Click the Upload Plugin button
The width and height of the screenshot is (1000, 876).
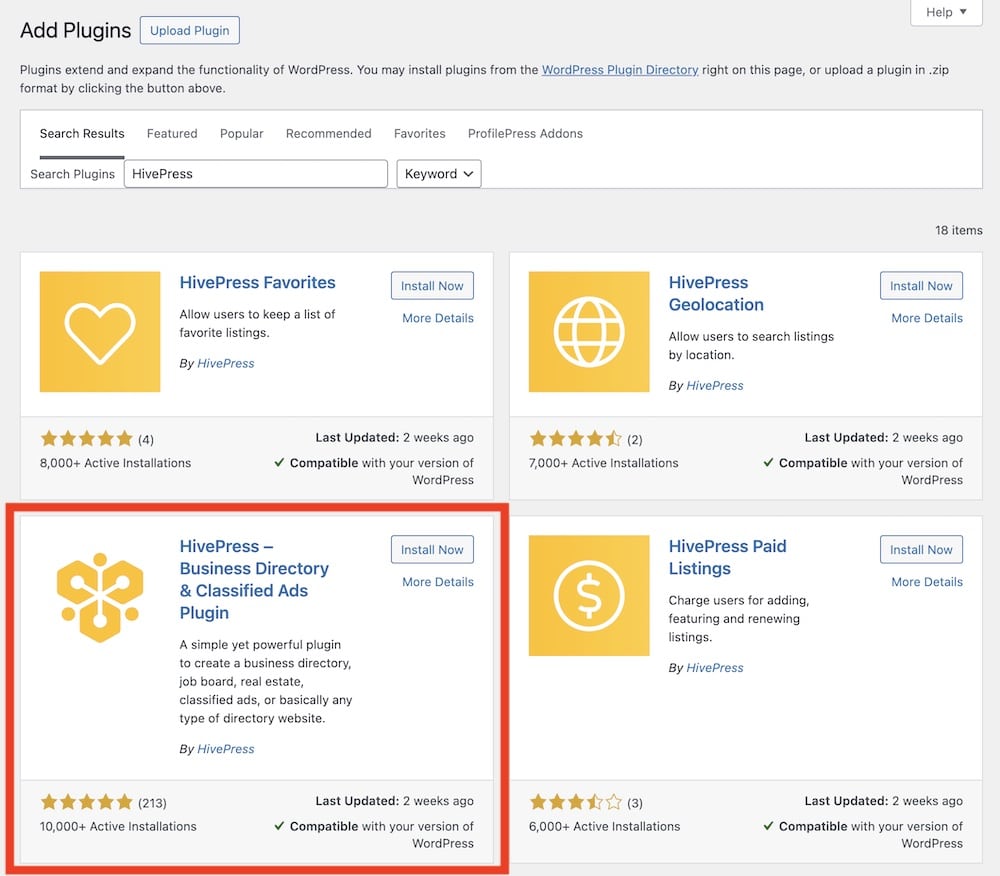click(x=190, y=31)
